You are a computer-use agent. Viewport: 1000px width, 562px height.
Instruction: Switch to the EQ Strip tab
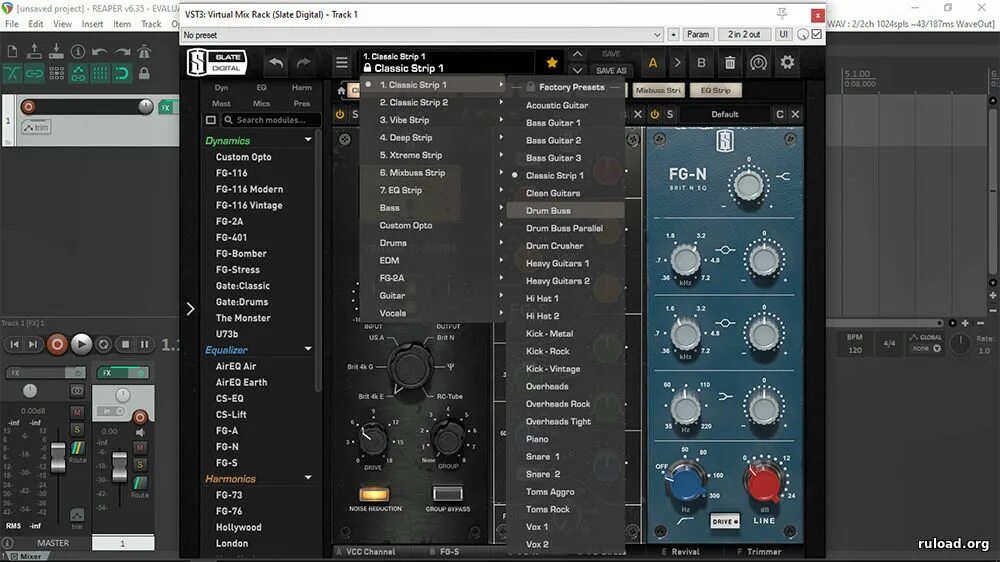click(x=716, y=91)
